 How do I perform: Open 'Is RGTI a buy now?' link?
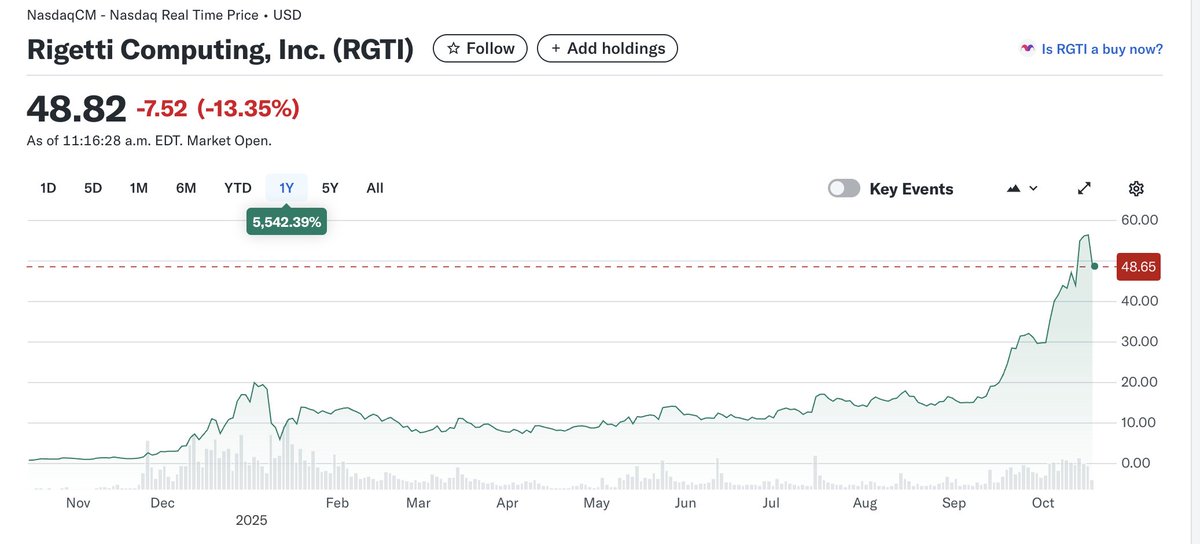coord(1102,49)
